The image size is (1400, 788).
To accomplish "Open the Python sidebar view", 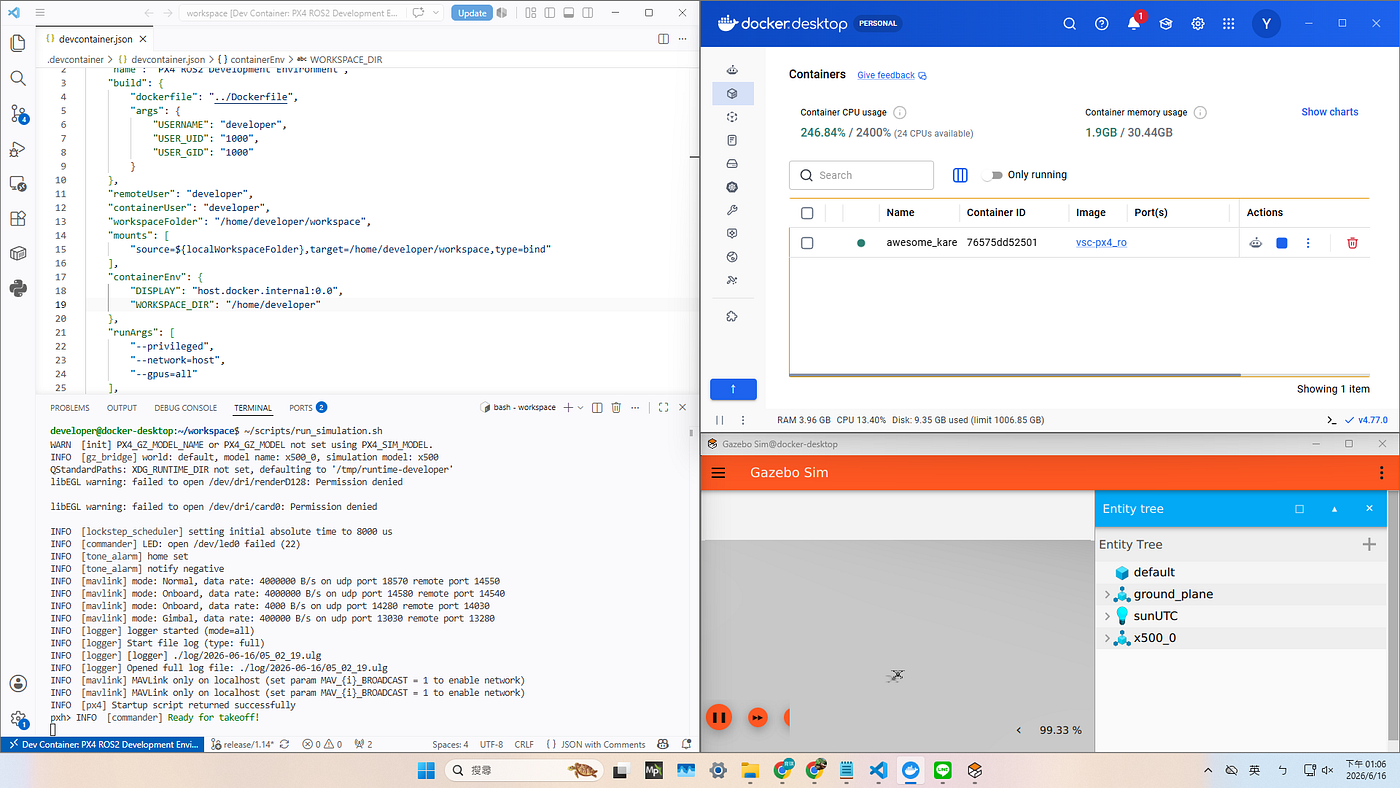I will pos(17,289).
